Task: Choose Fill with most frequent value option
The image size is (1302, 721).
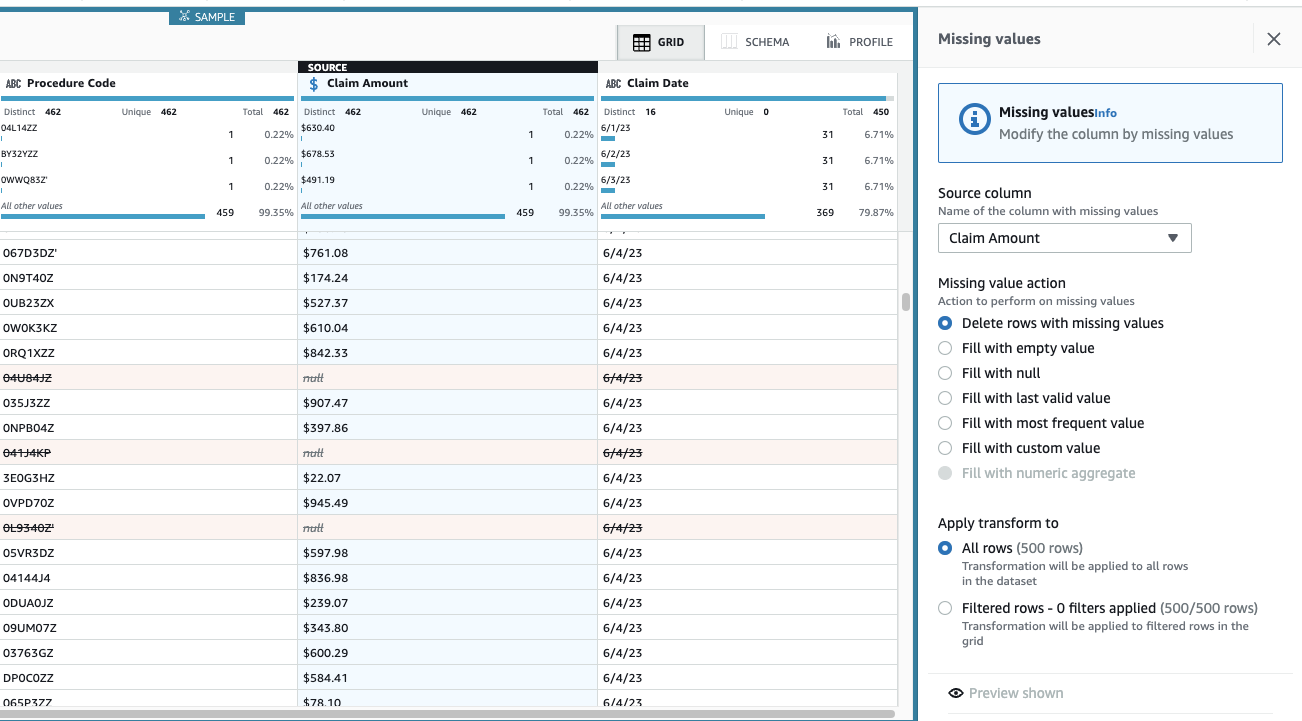Action: coord(944,422)
